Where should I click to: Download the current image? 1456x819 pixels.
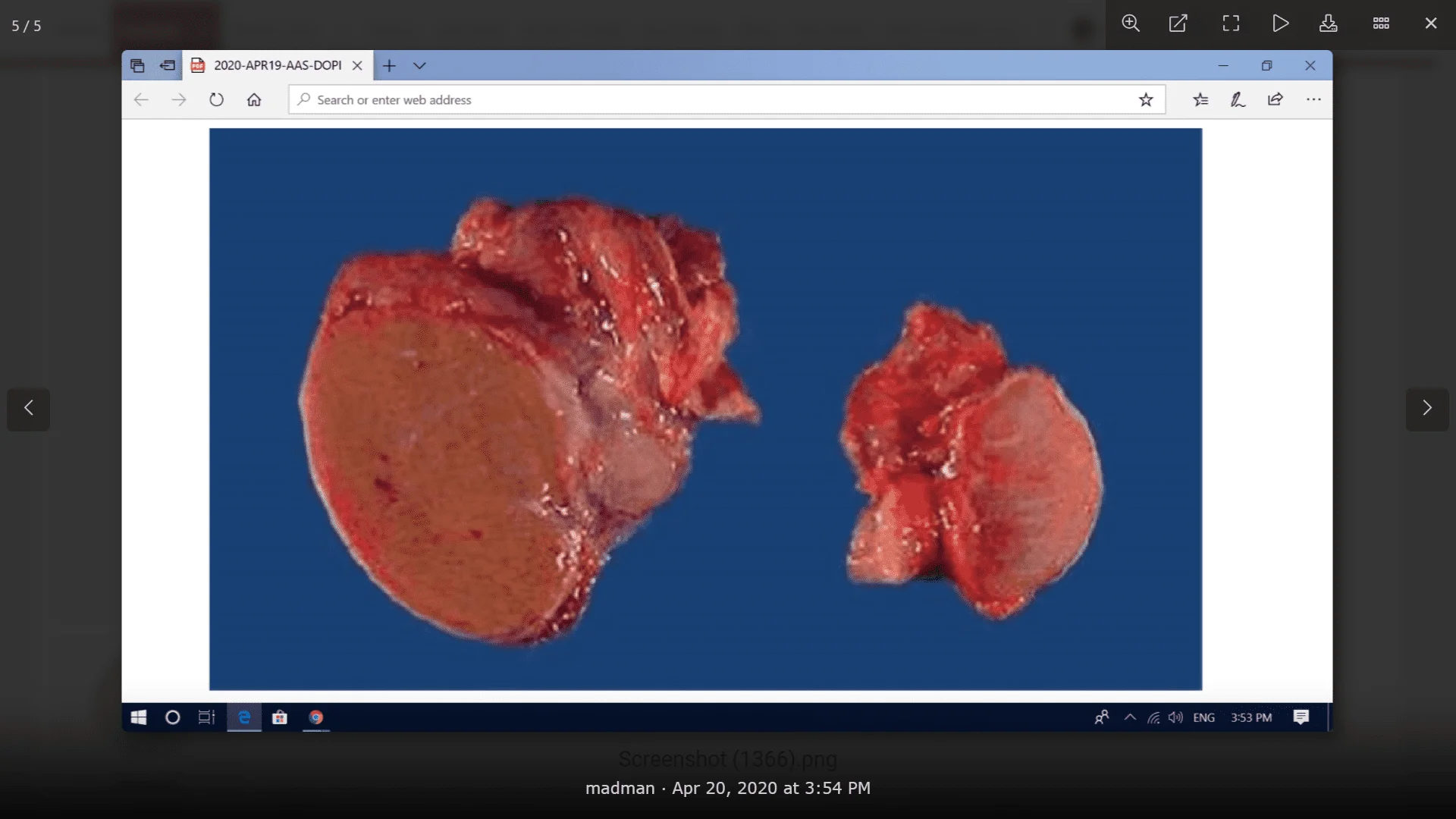(x=1329, y=24)
